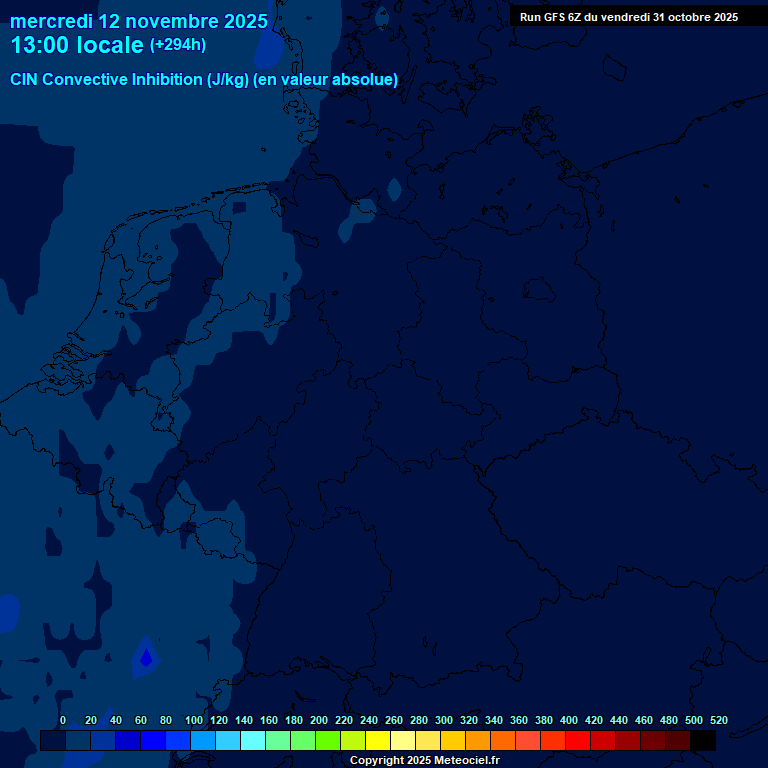Click the yellow swatch in the CIN legend
The height and width of the screenshot is (768, 768).
(378, 741)
